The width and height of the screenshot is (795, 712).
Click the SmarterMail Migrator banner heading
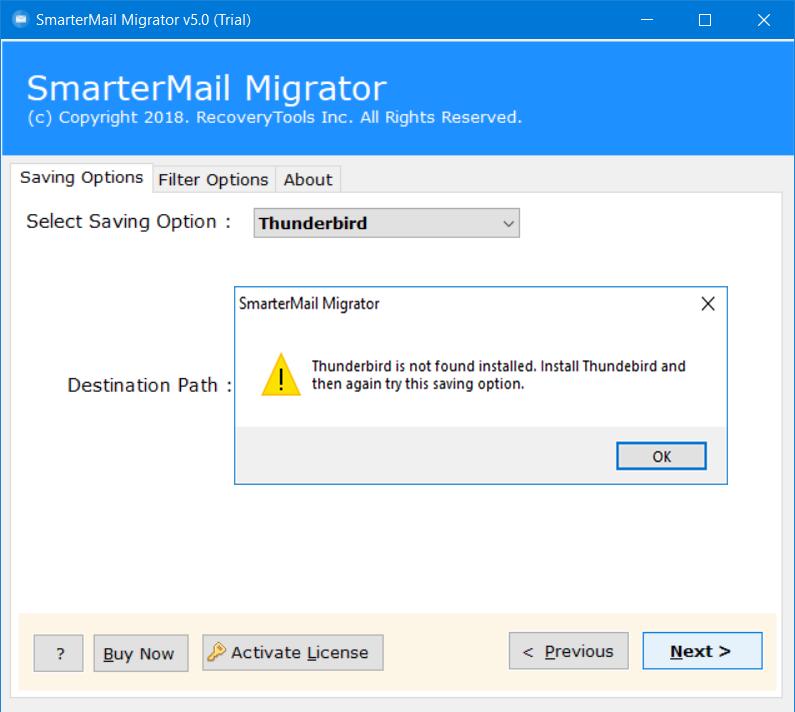(207, 88)
